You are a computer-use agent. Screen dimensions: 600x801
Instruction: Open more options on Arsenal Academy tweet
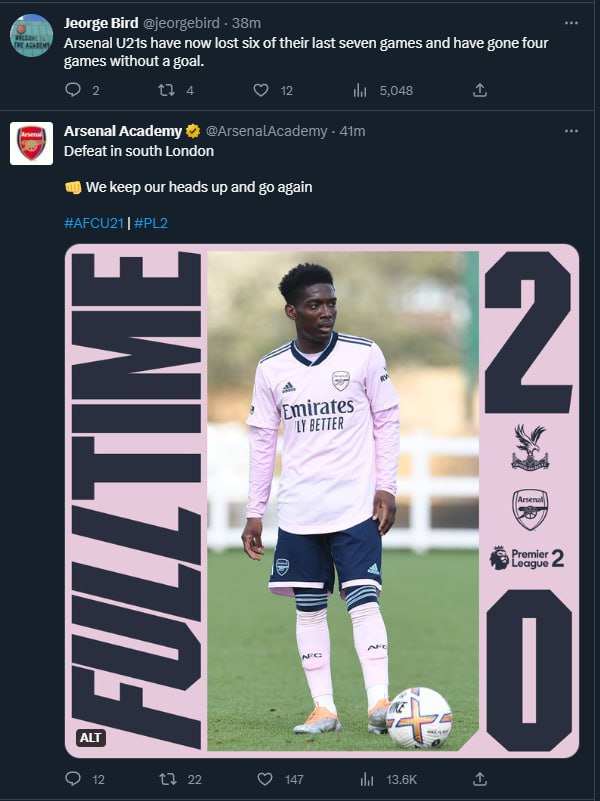(x=571, y=131)
